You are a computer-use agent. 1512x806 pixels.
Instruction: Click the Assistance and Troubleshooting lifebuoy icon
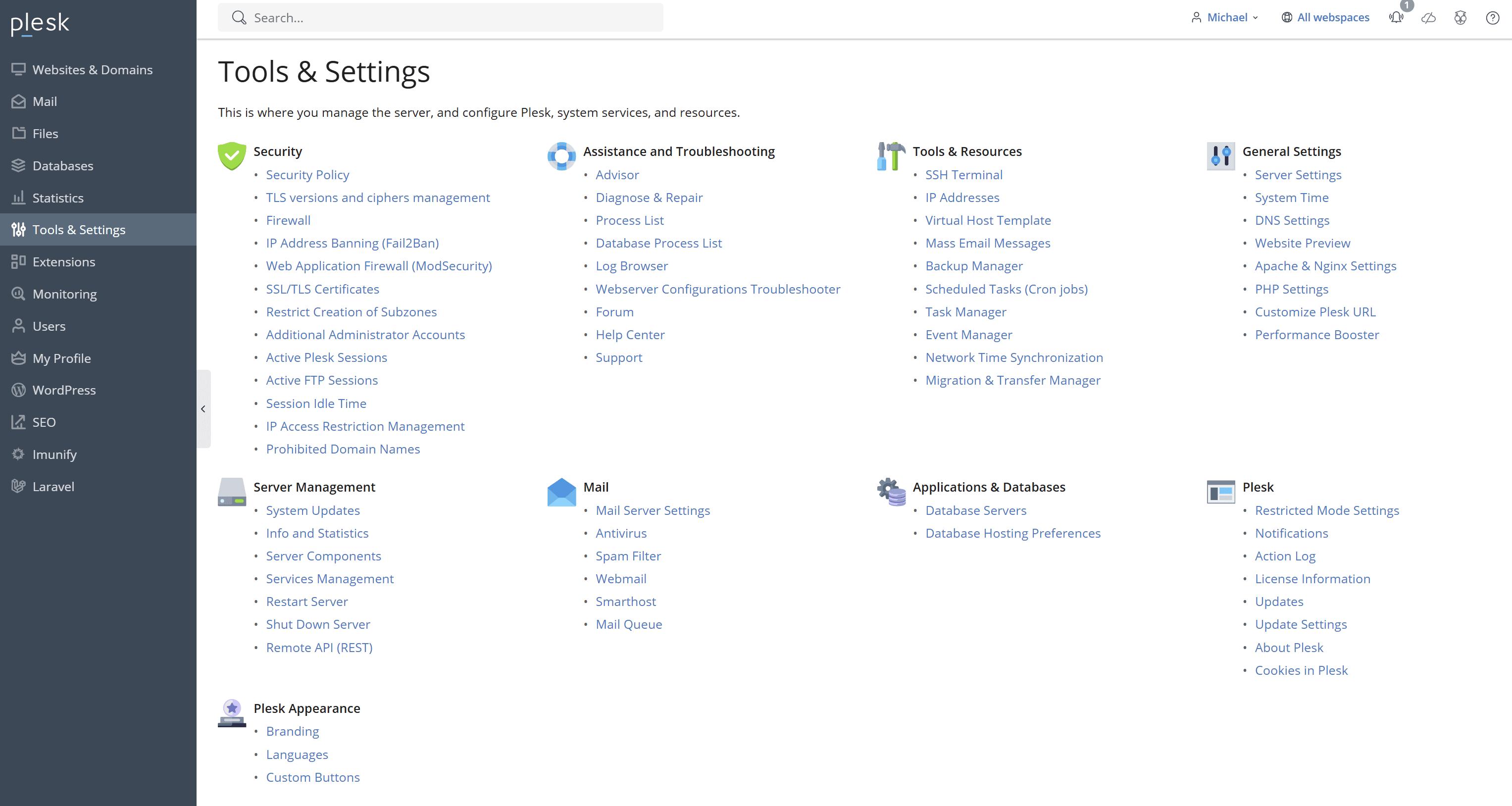(562, 156)
